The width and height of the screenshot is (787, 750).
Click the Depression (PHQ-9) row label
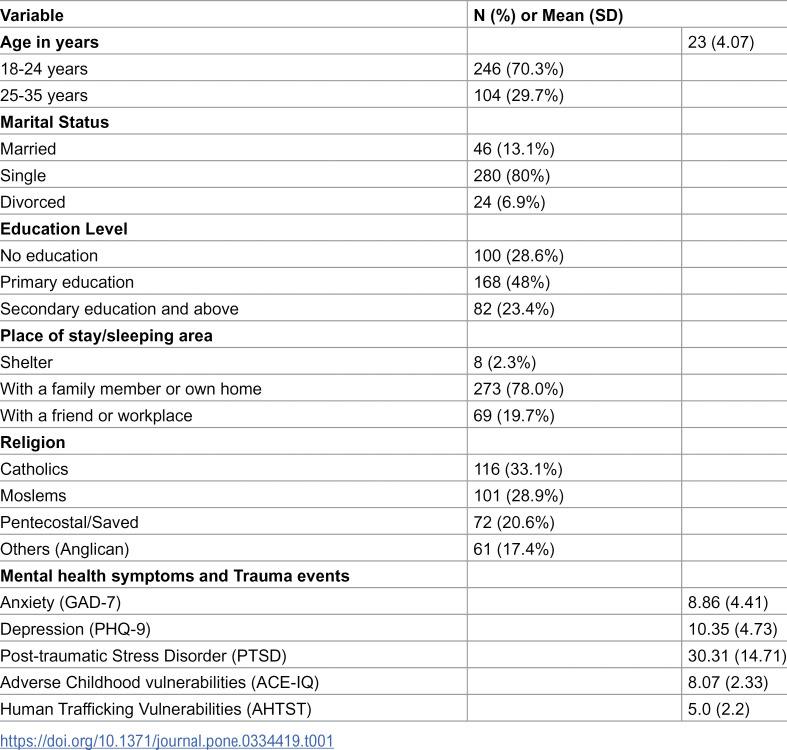[x=75, y=629]
